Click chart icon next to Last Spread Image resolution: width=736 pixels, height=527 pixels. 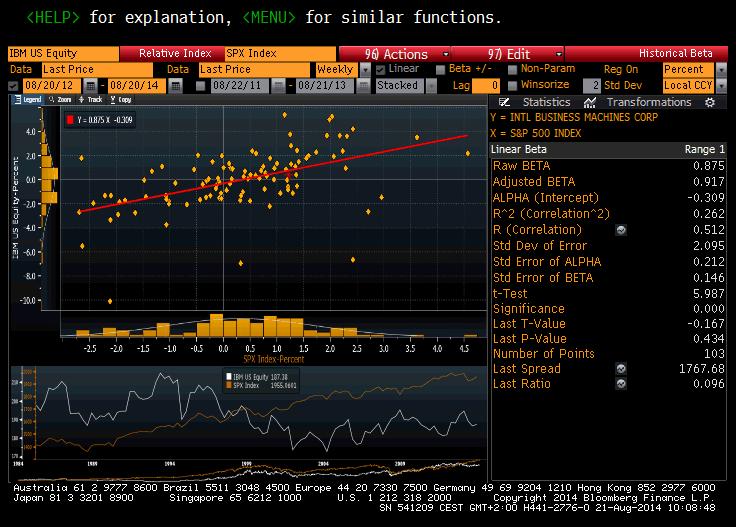[x=621, y=369]
